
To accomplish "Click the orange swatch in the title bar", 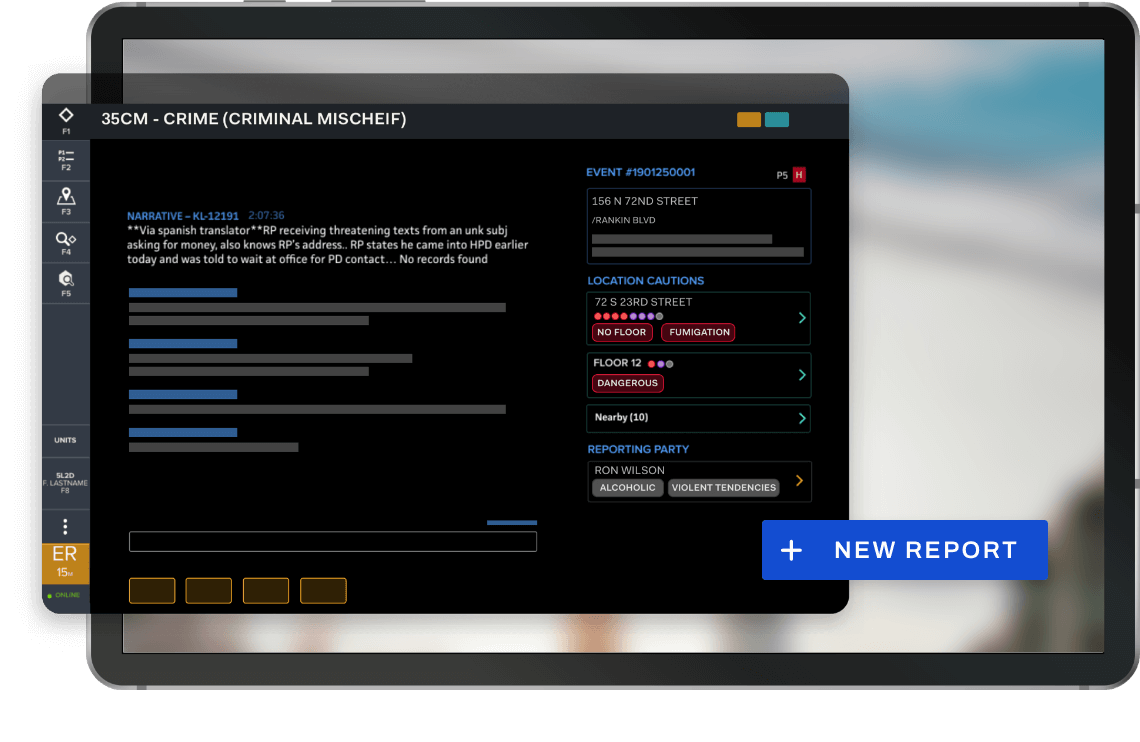I will pos(748,119).
